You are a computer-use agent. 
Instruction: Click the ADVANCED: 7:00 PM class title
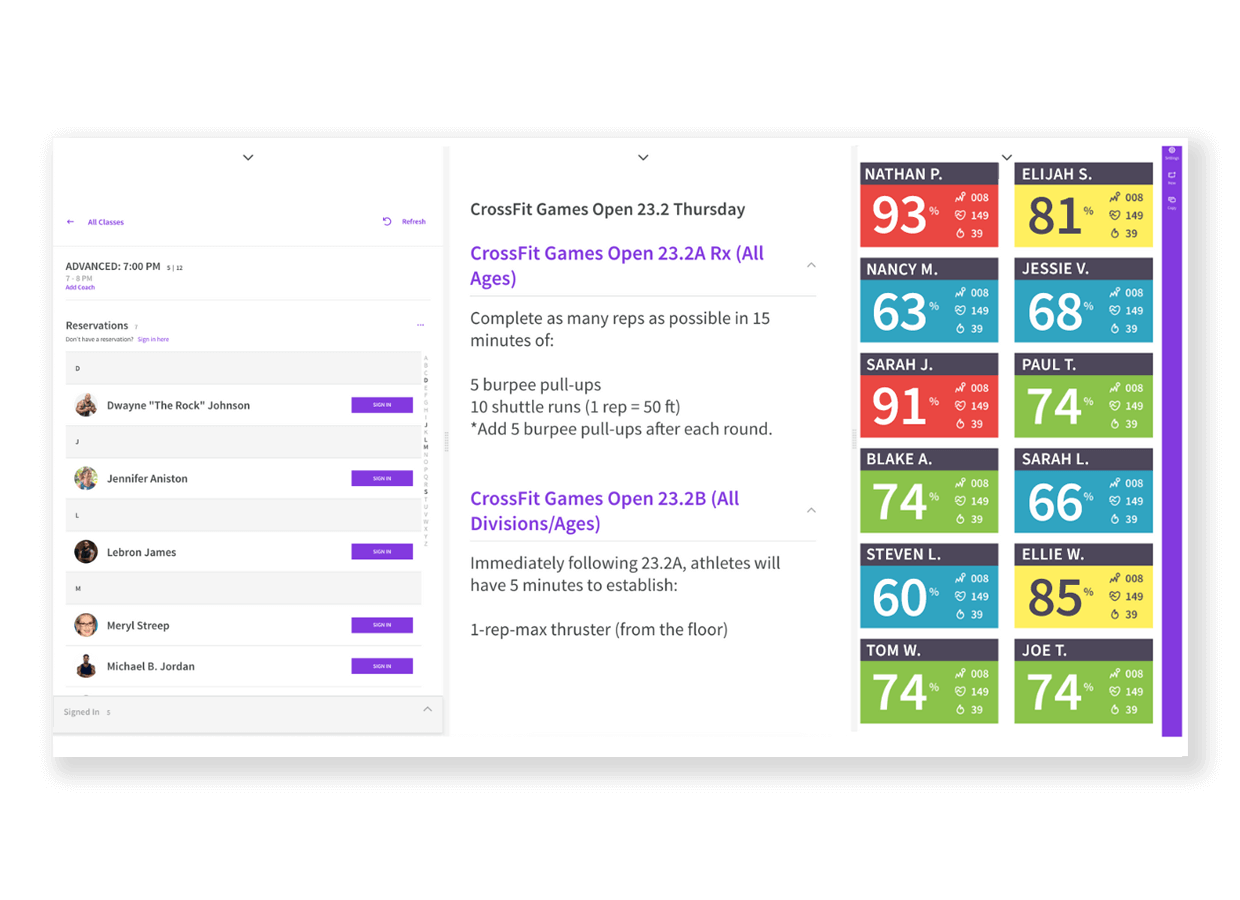(x=113, y=267)
